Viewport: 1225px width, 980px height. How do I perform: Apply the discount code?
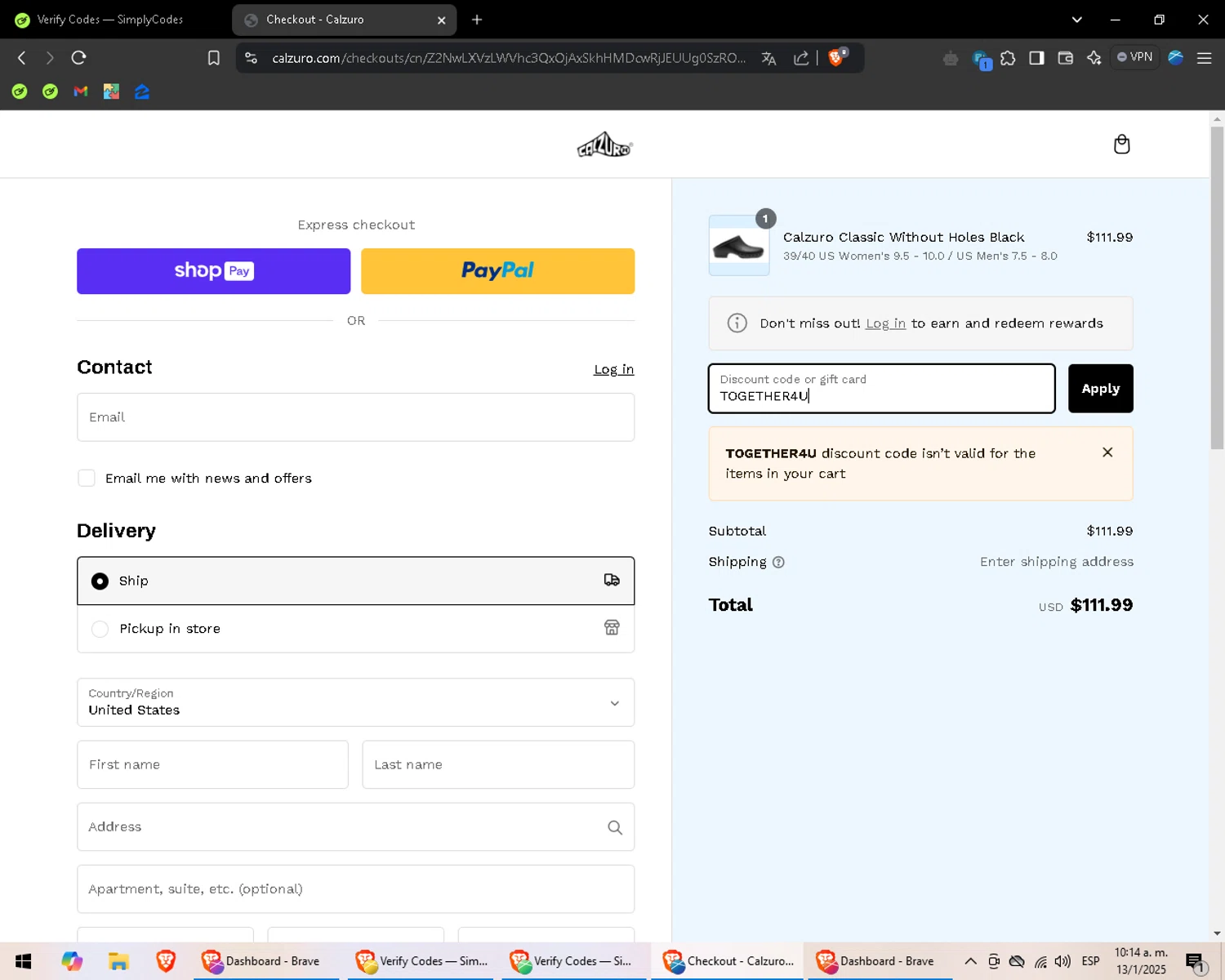tap(1100, 389)
